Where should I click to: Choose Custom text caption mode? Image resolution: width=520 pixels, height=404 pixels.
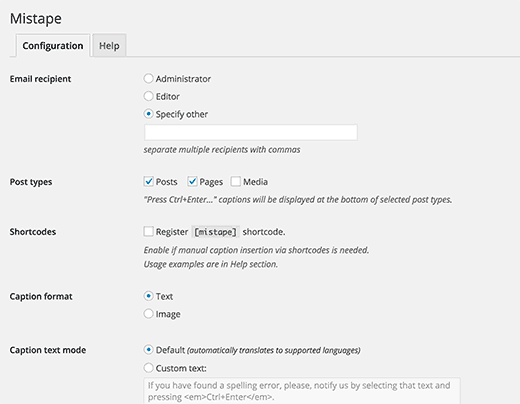(148, 368)
